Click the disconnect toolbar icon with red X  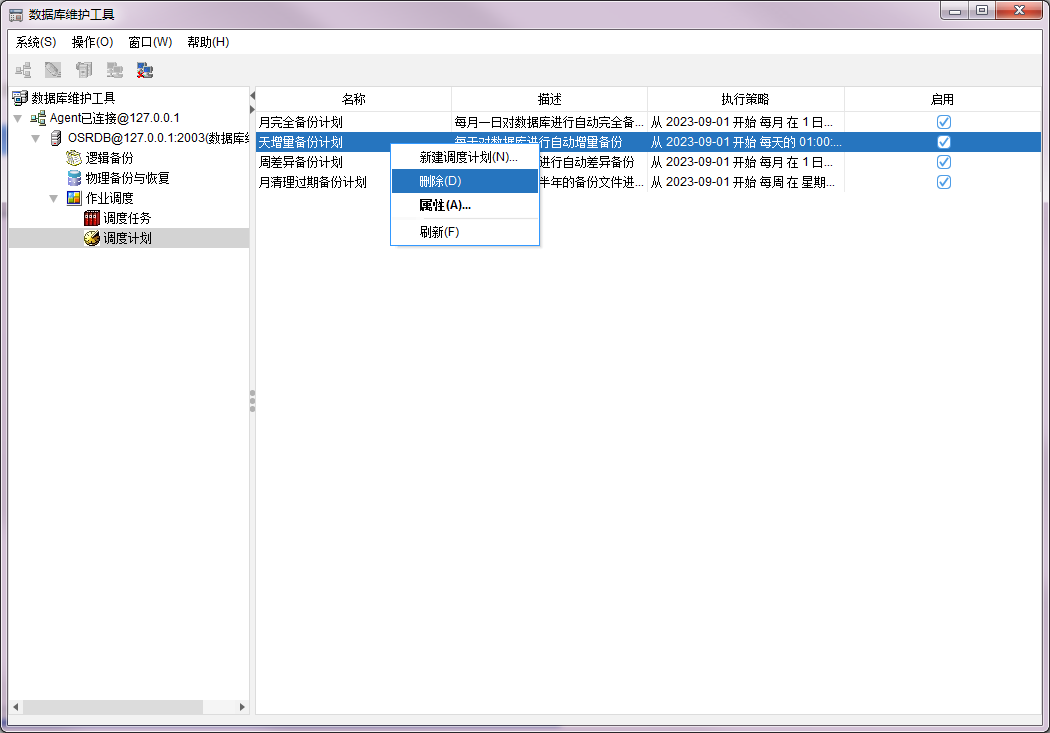(145, 70)
